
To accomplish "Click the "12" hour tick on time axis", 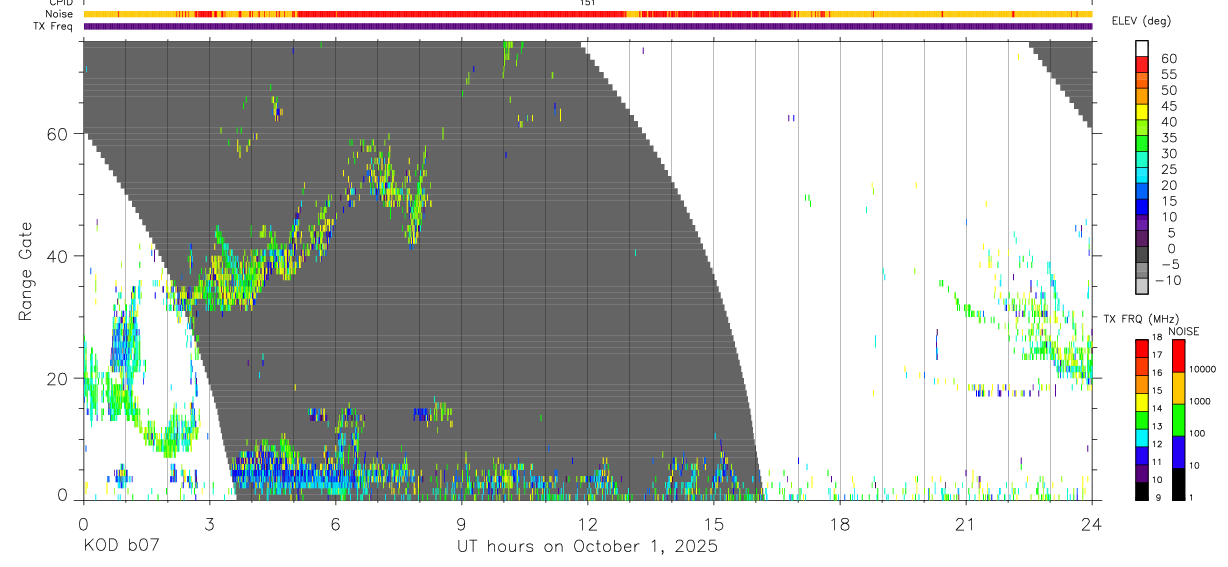I will (587, 523).
